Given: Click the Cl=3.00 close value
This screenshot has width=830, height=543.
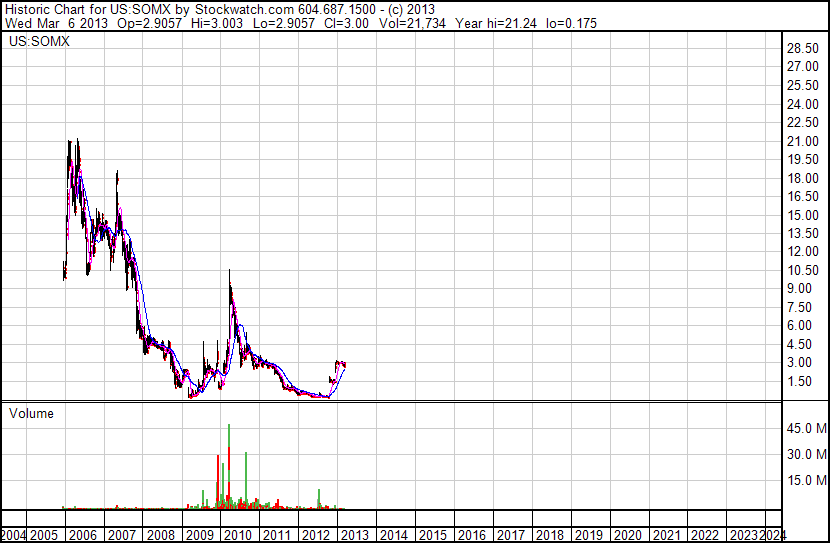Looking at the screenshot, I should click(x=347, y=23).
